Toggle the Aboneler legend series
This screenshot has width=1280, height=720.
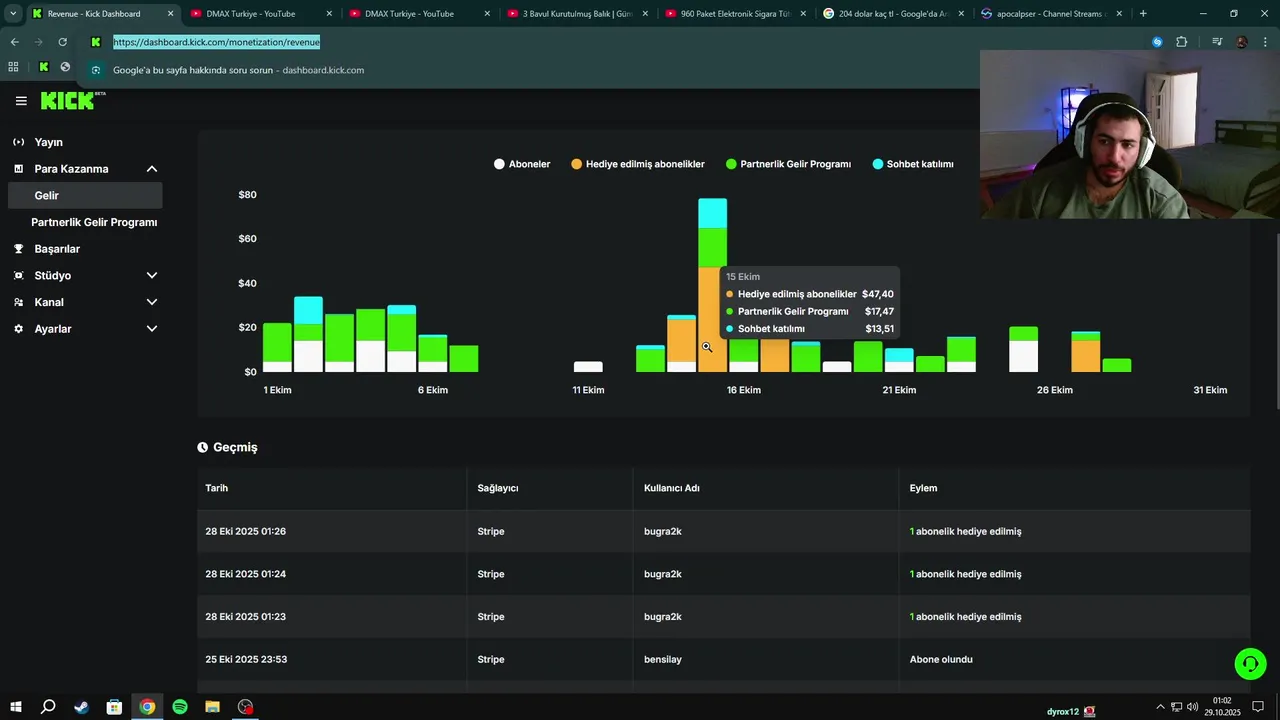click(522, 164)
